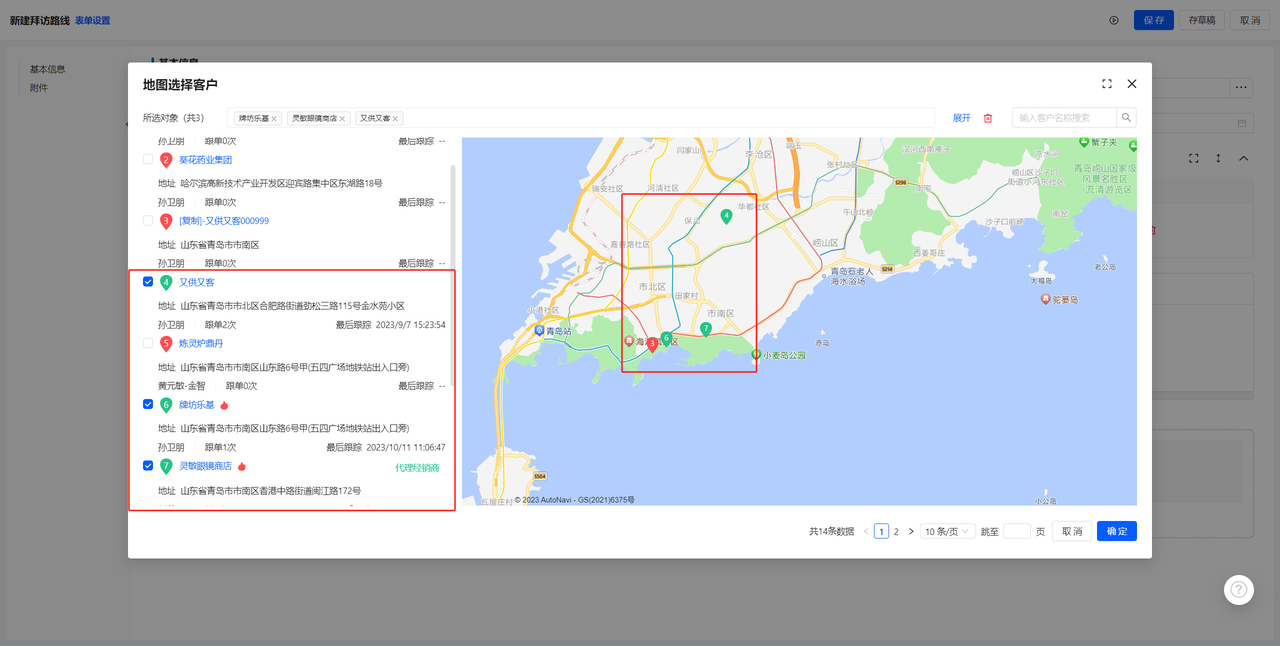Click the play icon left of 保存
This screenshot has width=1280, height=646.
tap(1114, 20)
